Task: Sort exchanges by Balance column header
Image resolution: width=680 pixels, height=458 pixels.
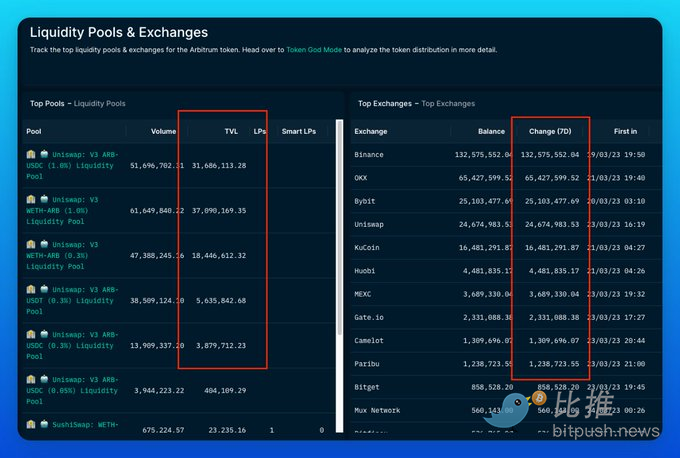Action: (x=491, y=131)
